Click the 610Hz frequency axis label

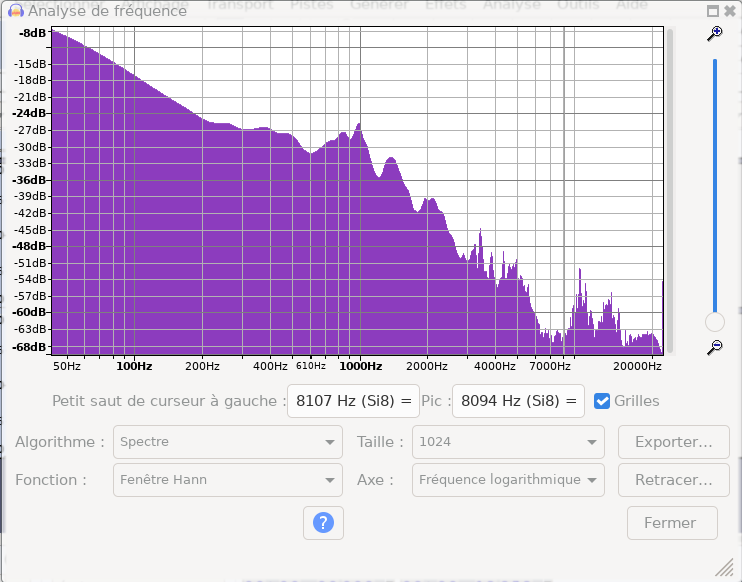(x=311, y=366)
